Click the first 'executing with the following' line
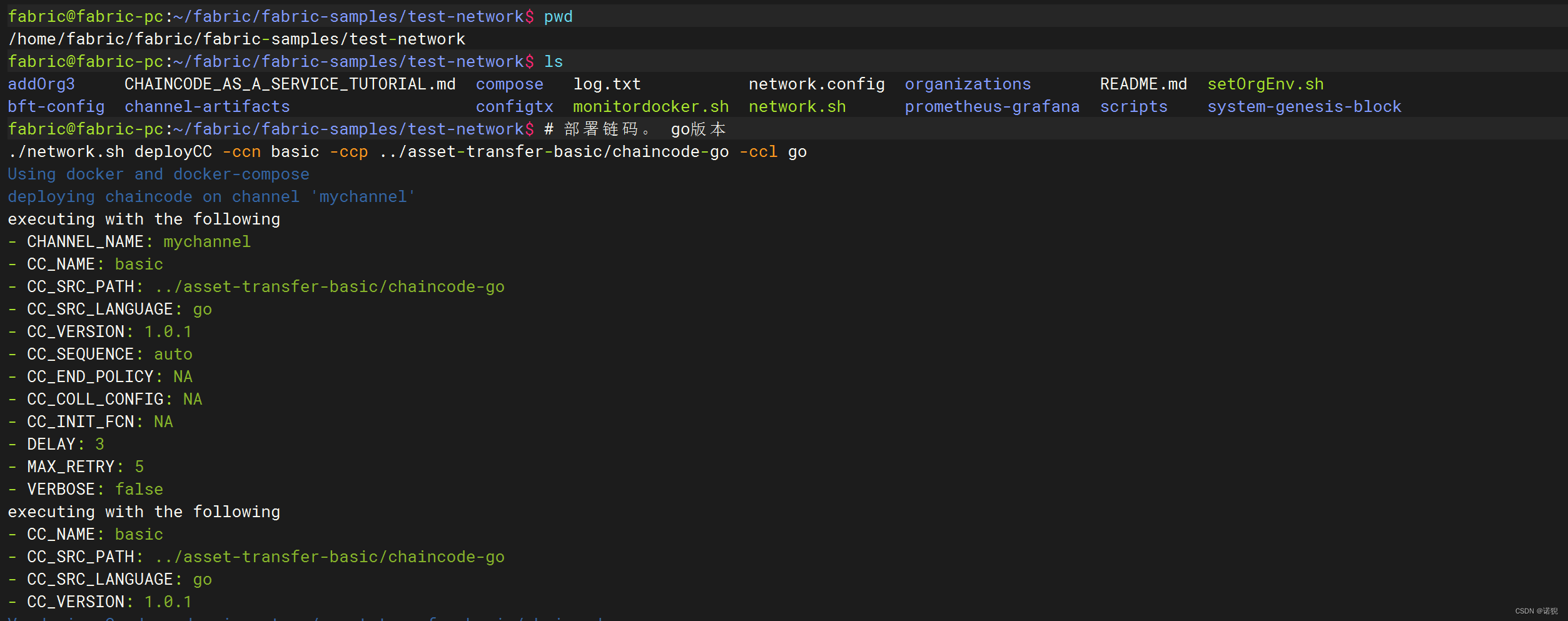 tap(144, 220)
